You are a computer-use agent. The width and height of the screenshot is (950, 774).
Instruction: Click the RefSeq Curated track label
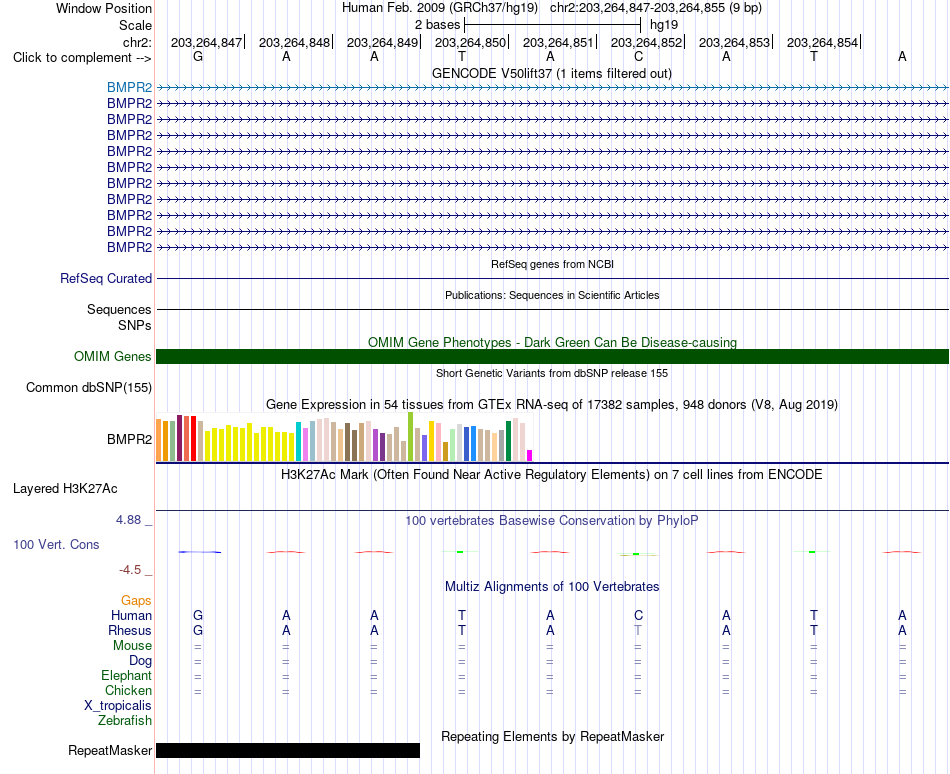click(x=106, y=279)
